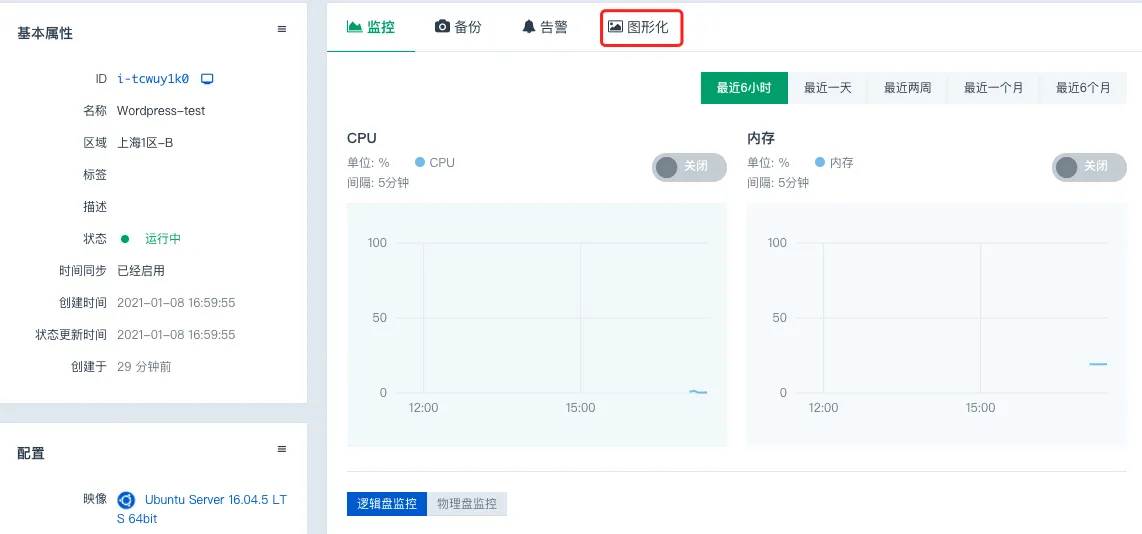Select the 最近6小时 time range

[x=744, y=88]
